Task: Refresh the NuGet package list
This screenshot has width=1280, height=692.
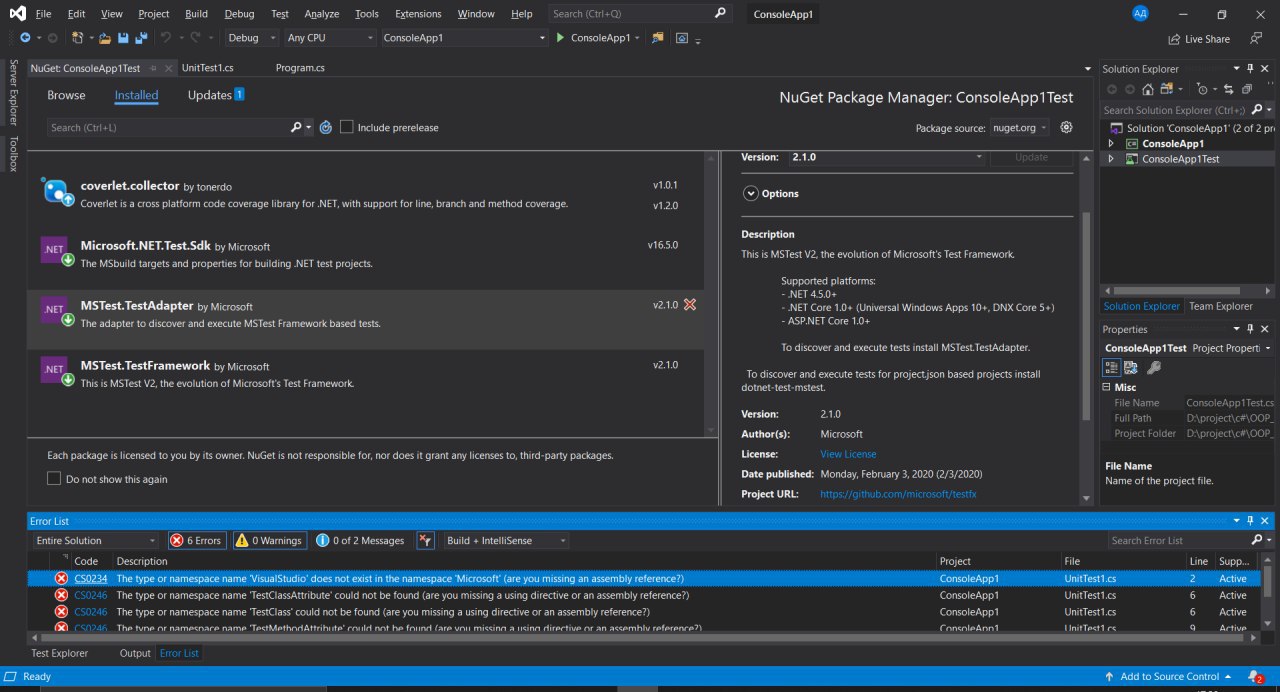Action: 325,127
